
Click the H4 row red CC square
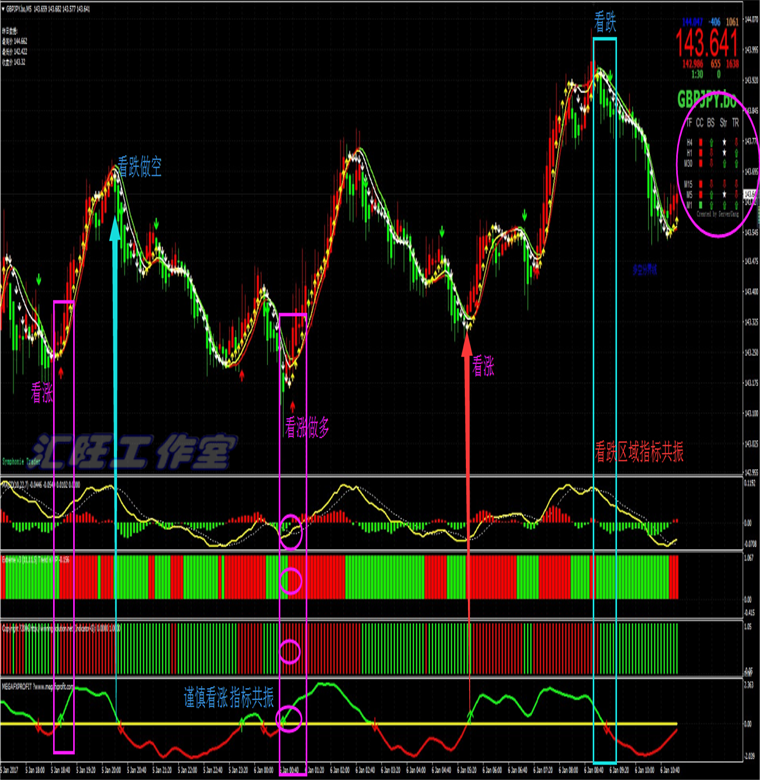[x=700, y=141]
